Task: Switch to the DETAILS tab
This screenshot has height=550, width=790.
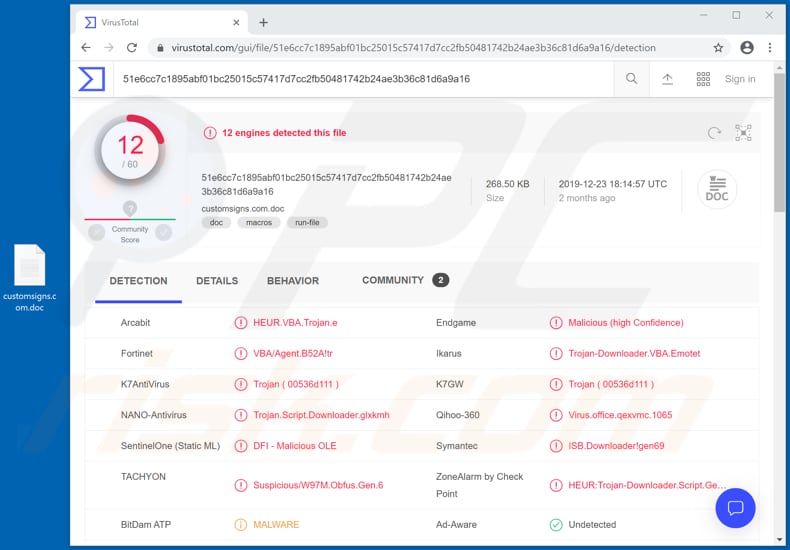Action: [x=217, y=281]
